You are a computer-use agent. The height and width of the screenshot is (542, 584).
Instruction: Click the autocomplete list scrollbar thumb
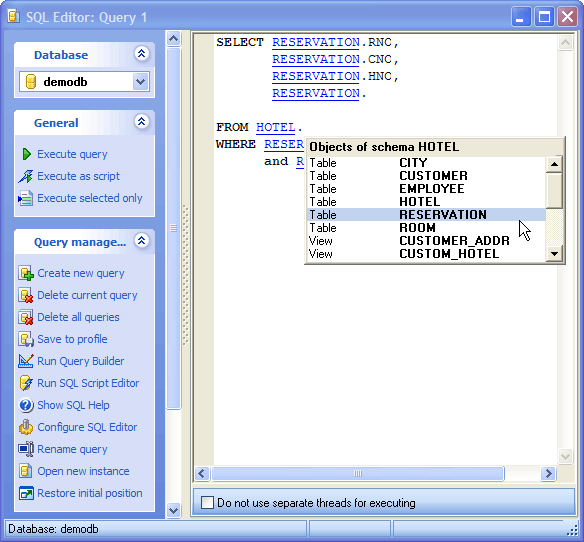click(554, 190)
